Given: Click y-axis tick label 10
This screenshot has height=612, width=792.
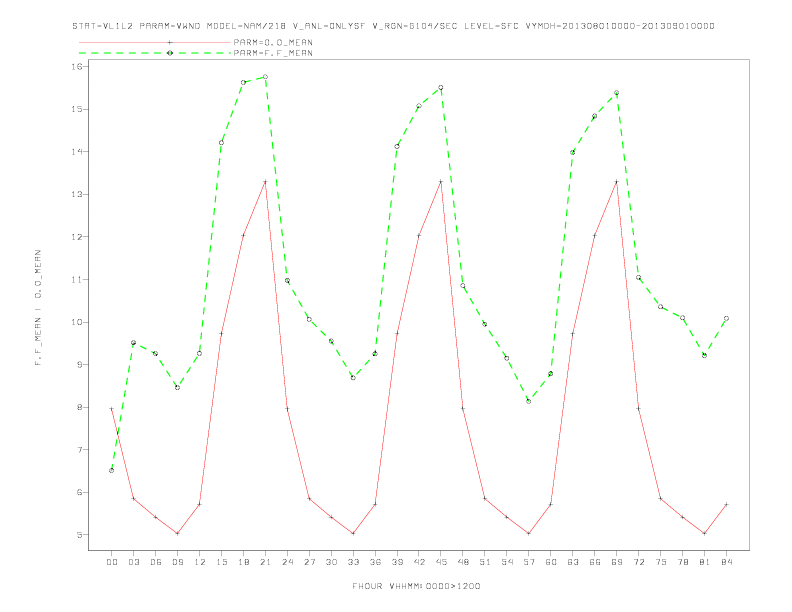Looking at the screenshot, I should click(77, 322).
